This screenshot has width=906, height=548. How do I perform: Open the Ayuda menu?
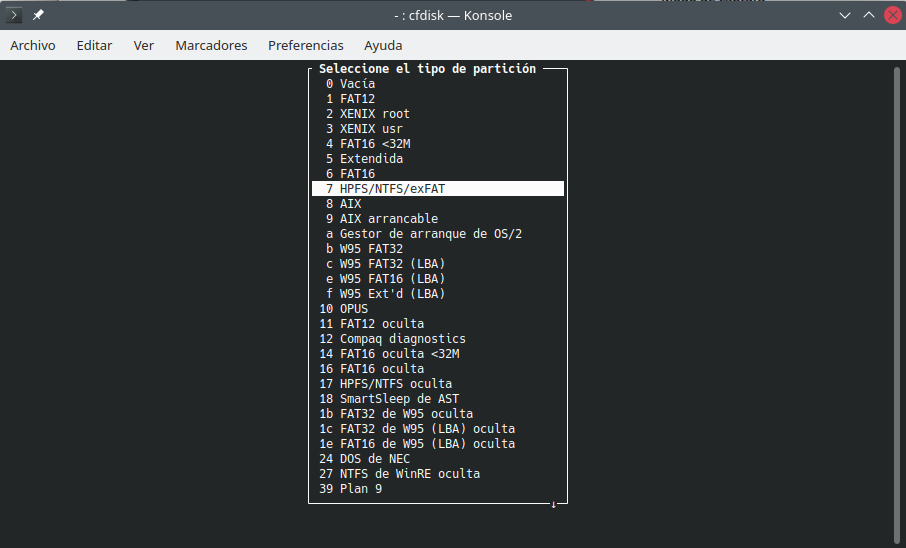click(x=383, y=45)
